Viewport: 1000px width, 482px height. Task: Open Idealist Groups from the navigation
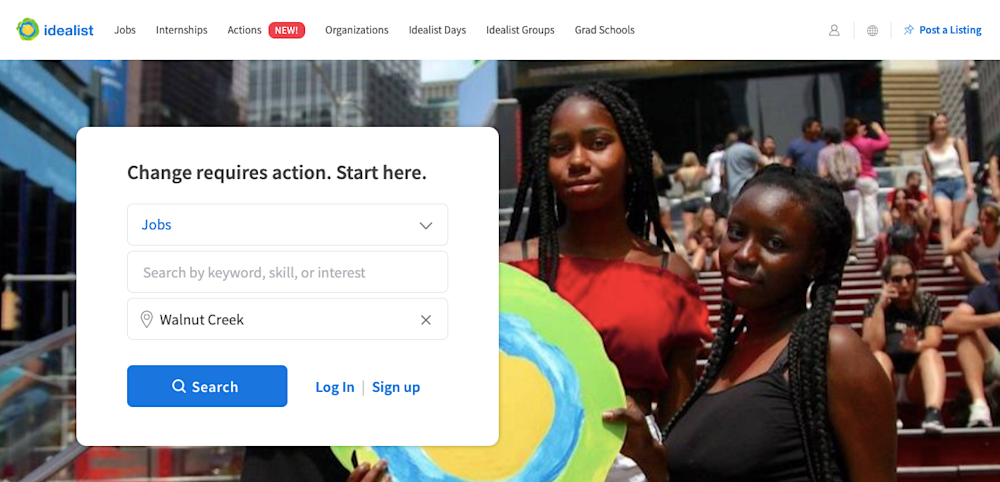(520, 30)
